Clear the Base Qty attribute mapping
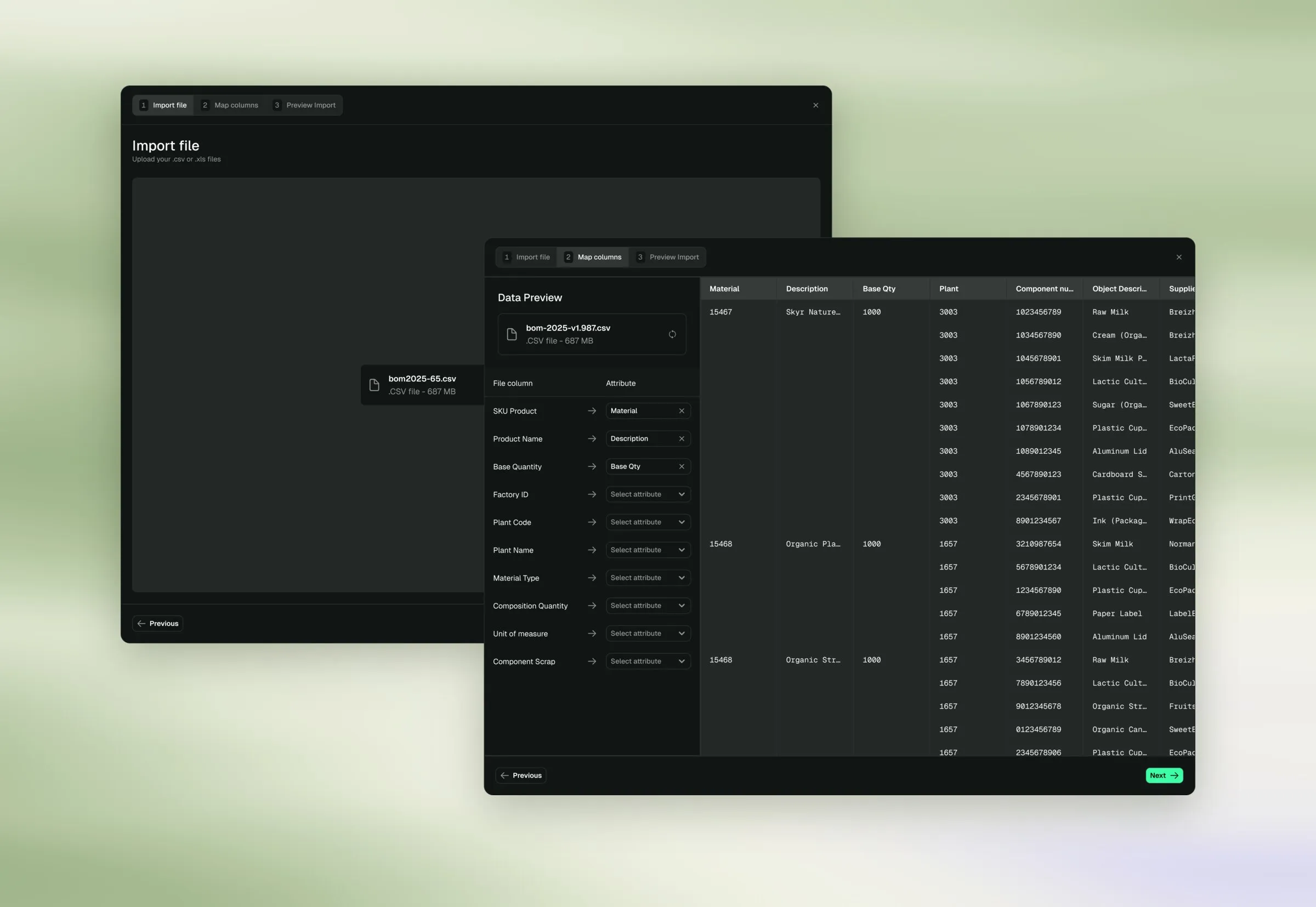1316x907 pixels. (682, 466)
